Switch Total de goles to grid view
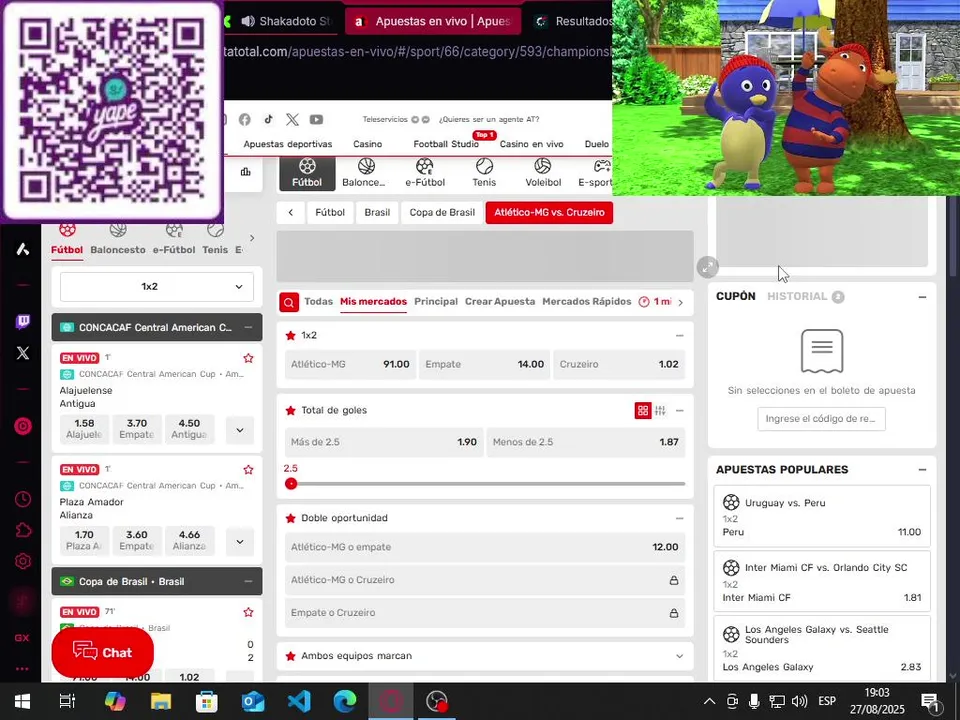 coord(643,410)
